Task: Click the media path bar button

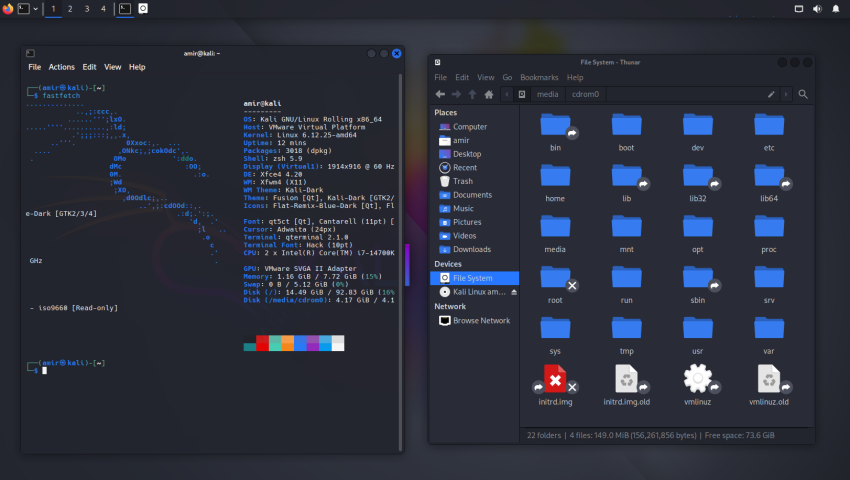Action: click(548, 94)
